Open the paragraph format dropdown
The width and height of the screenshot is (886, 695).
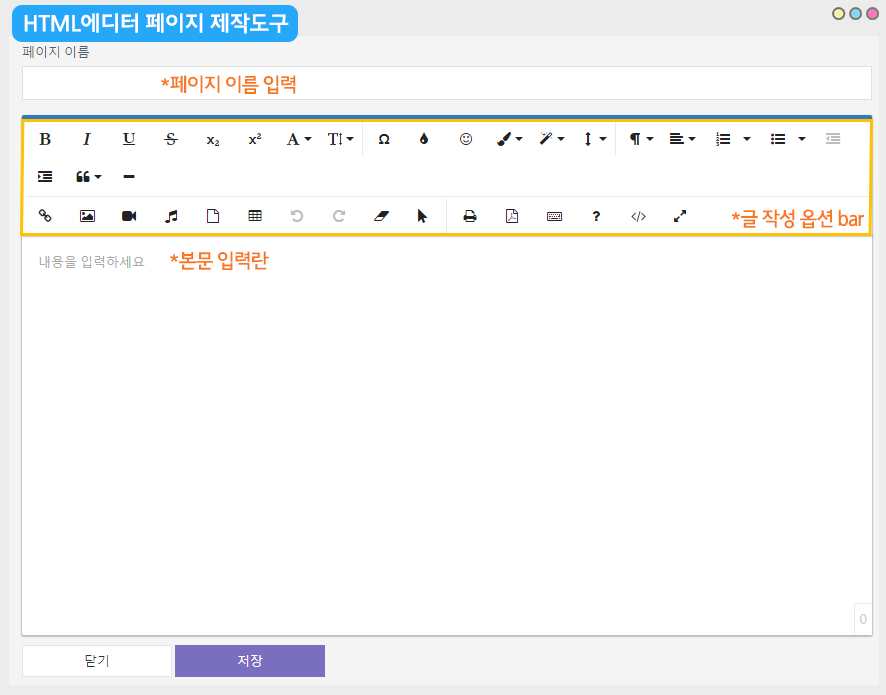pos(641,139)
